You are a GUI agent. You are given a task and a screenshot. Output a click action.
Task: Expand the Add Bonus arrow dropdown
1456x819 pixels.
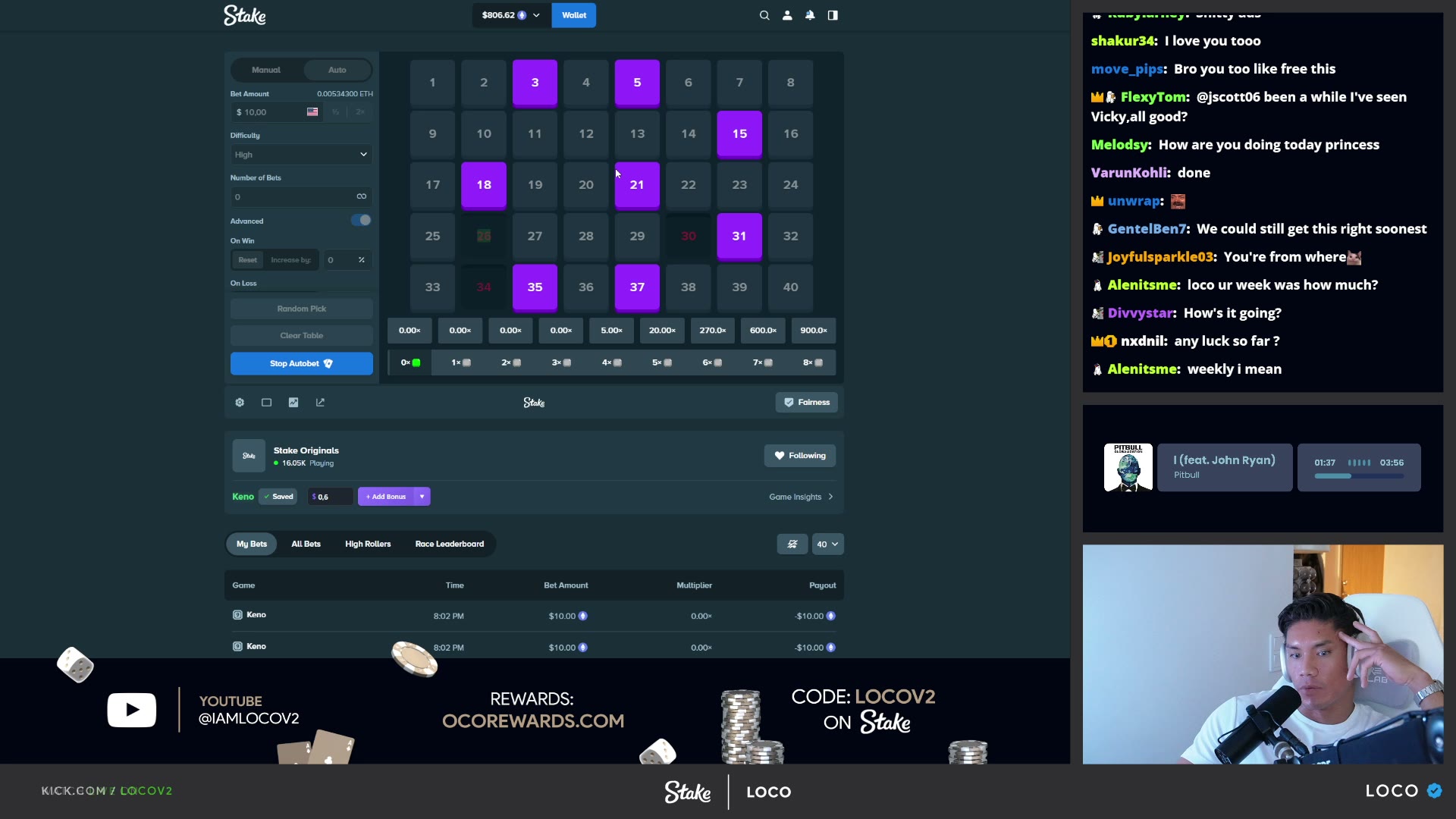(422, 497)
